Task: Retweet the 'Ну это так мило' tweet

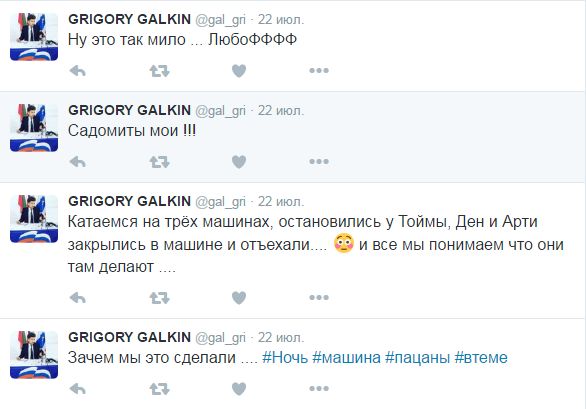Action: tap(160, 71)
